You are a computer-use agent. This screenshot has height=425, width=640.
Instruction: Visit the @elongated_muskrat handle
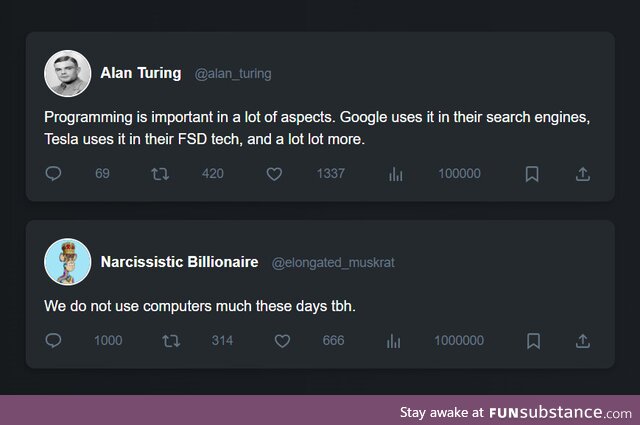coord(333,263)
